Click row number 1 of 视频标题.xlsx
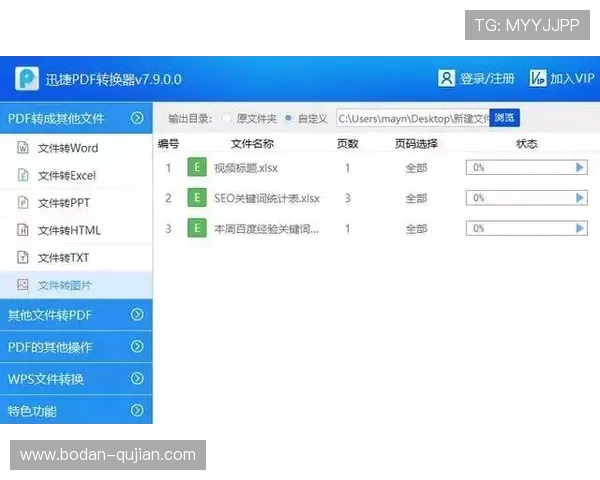Viewport: 600px width, 480px height. point(168,168)
